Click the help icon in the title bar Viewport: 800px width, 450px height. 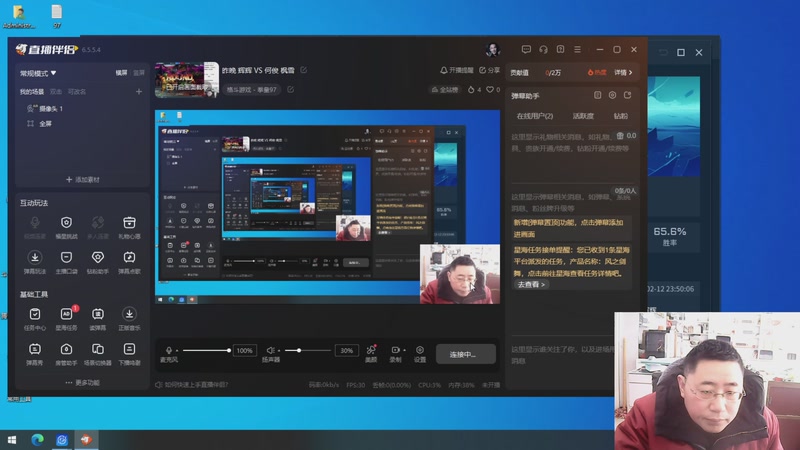click(560, 49)
